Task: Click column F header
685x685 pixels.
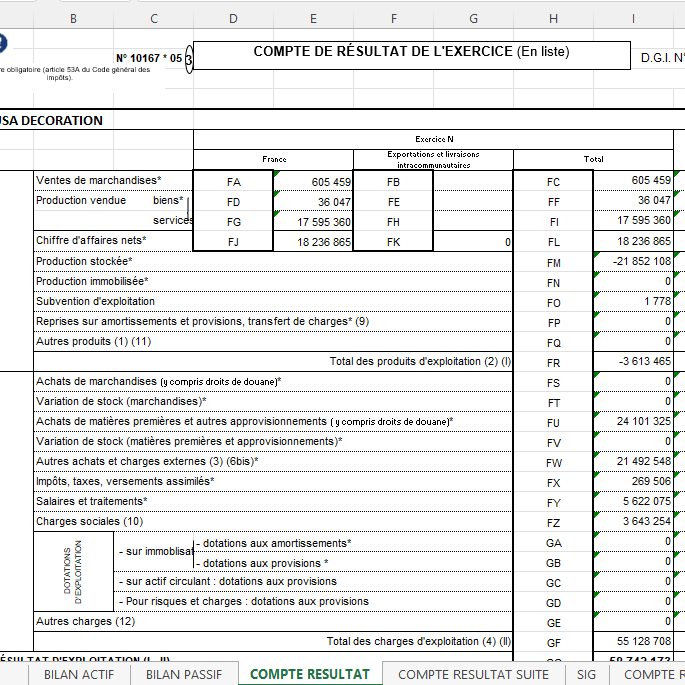Action: (x=393, y=18)
